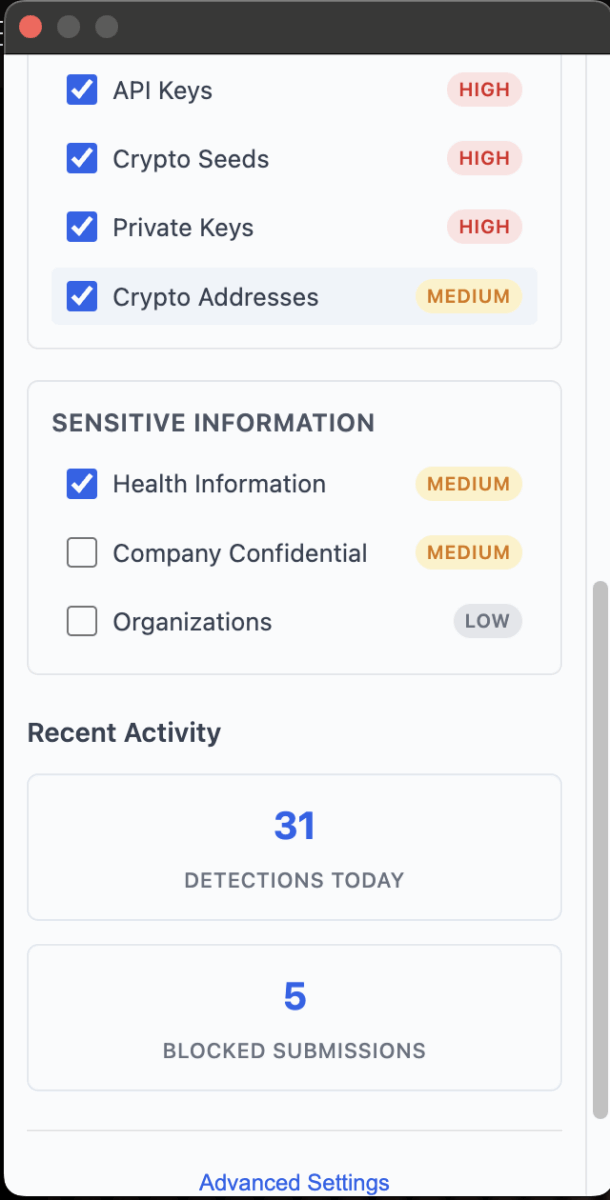610x1200 pixels.
Task: Click the HIGH badge next to Crypto Seeds
Action: click(484, 159)
